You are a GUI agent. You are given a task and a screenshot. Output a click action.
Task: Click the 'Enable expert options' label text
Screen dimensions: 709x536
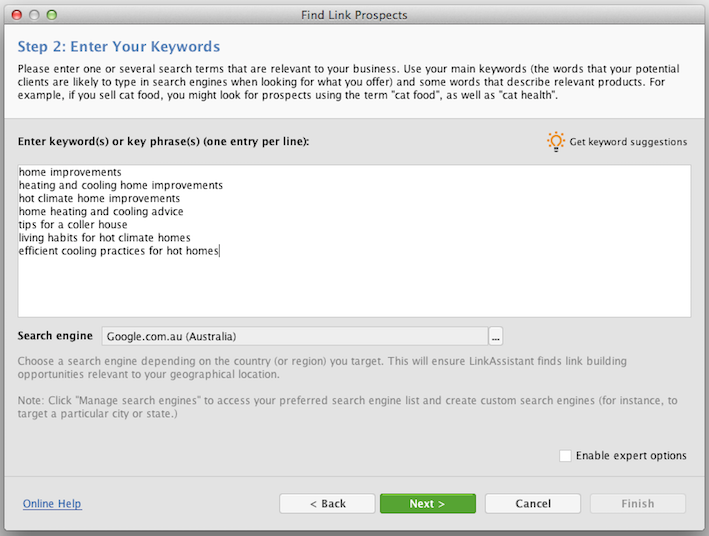click(x=631, y=455)
